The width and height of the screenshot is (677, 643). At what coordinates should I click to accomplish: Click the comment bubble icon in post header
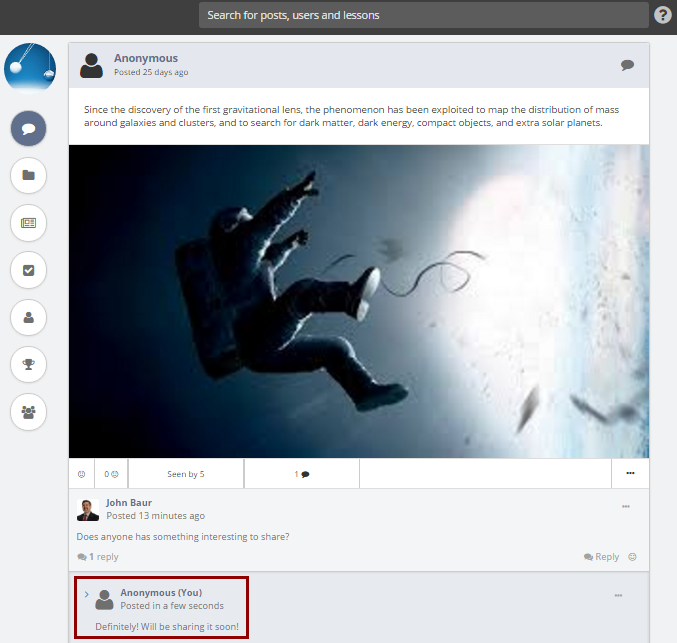(x=627, y=65)
